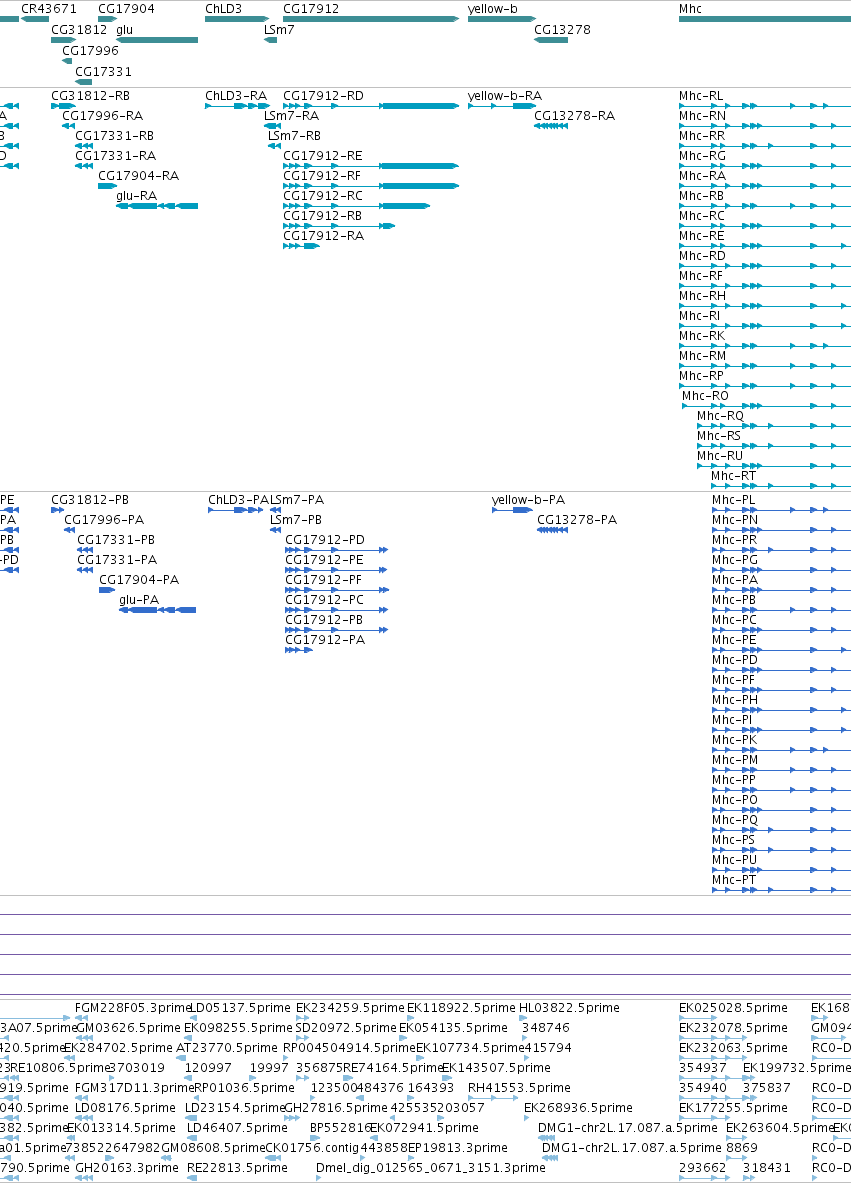Click the yellow-b gene label
The height and width of the screenshot is (1183, 851).
tap(493, 9)
